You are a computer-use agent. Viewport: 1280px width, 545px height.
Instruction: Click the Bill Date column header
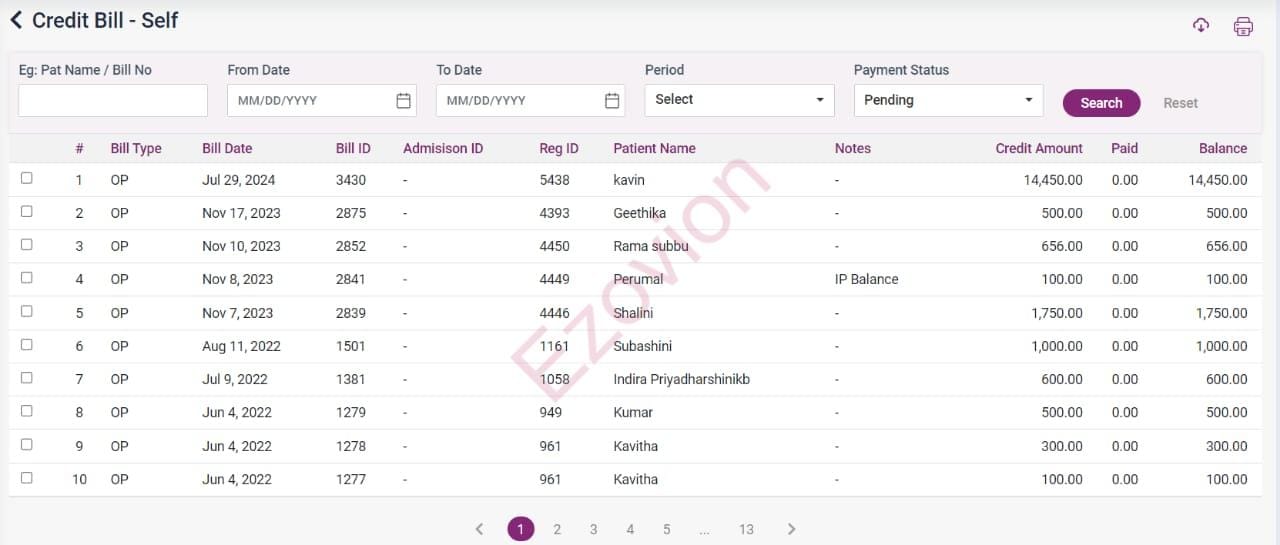227,148
